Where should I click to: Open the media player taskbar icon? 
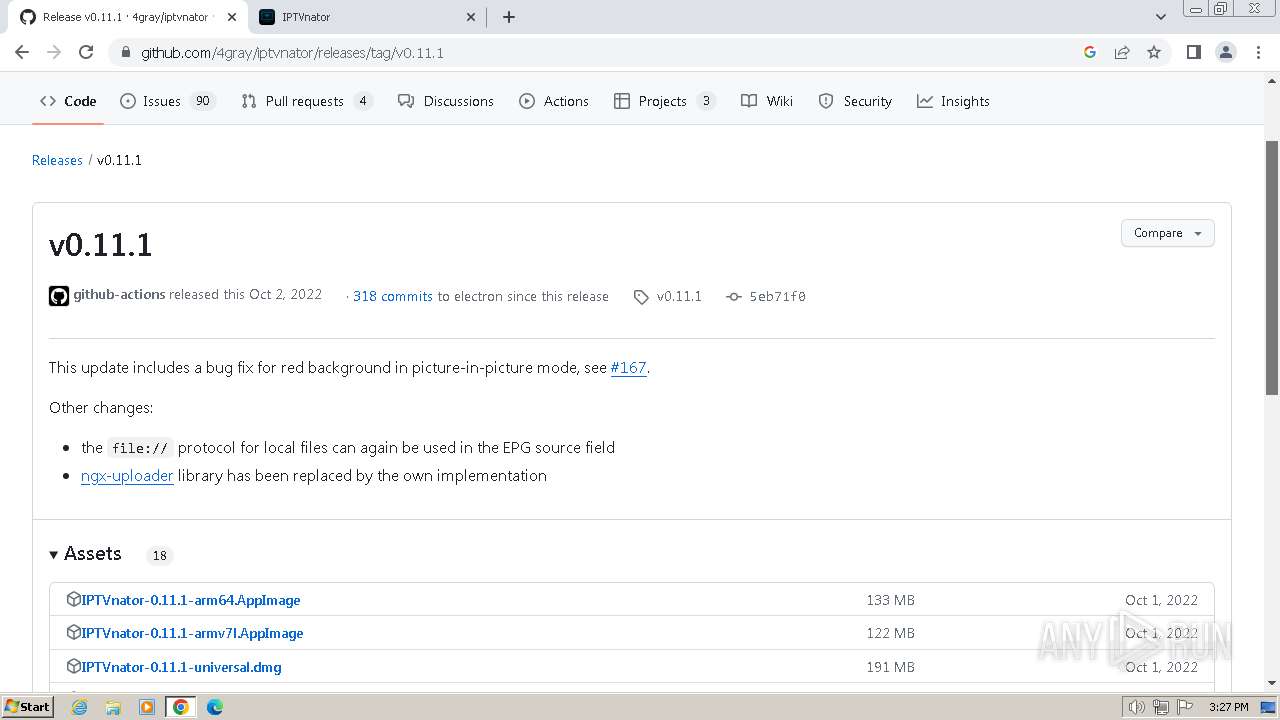(x=147, y=707)
